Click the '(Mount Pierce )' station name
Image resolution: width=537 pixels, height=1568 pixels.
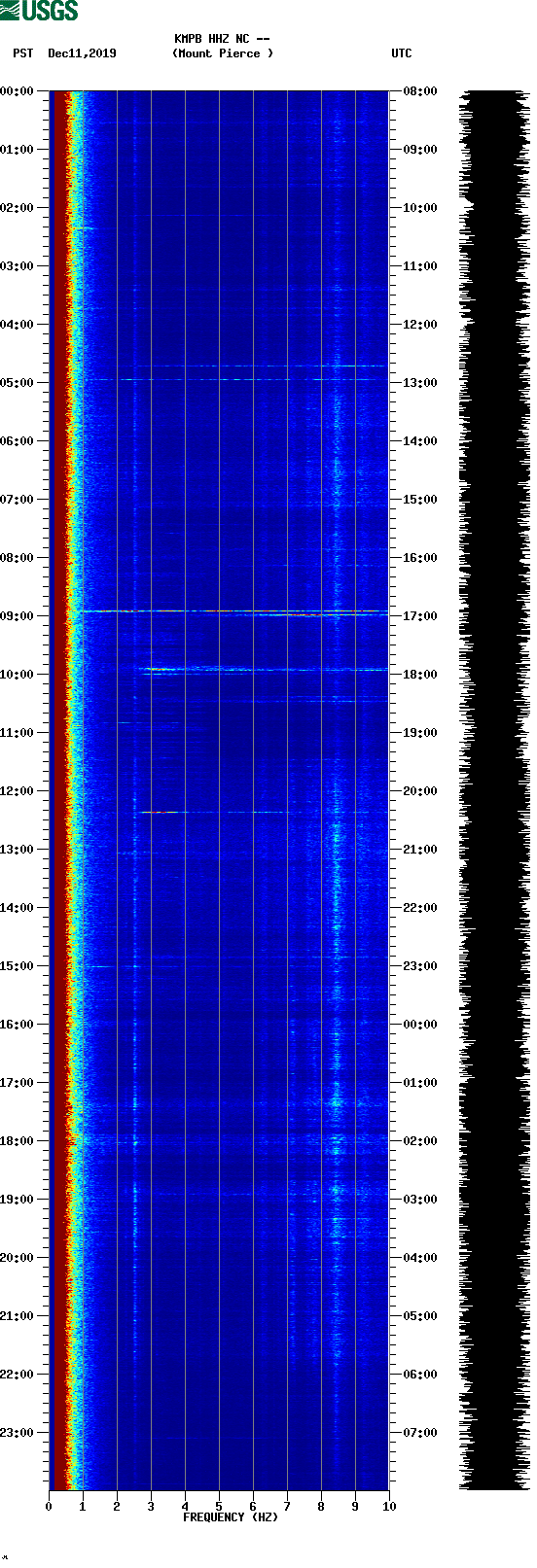pyautogui.click(x=223, y=53)
